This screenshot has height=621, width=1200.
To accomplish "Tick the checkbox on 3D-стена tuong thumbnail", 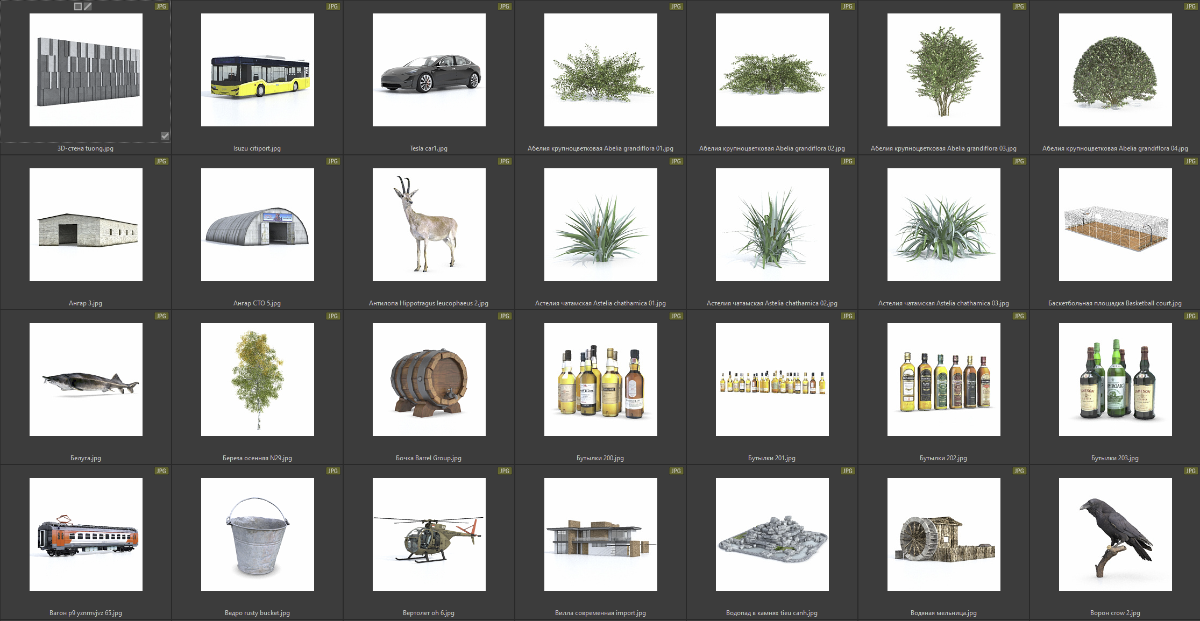I will (165, 135).
